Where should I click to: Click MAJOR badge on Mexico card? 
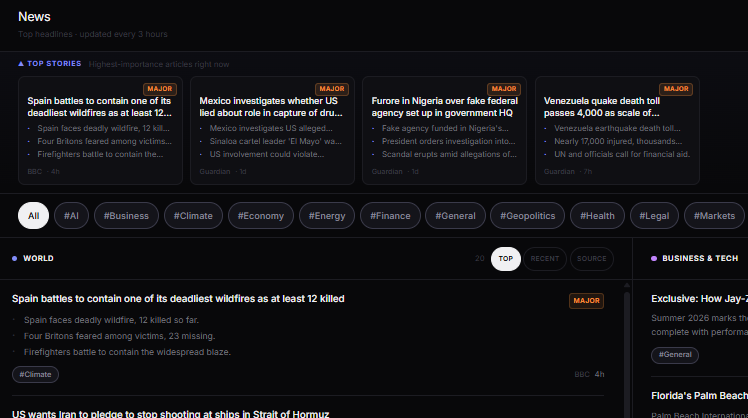(332, 89)
